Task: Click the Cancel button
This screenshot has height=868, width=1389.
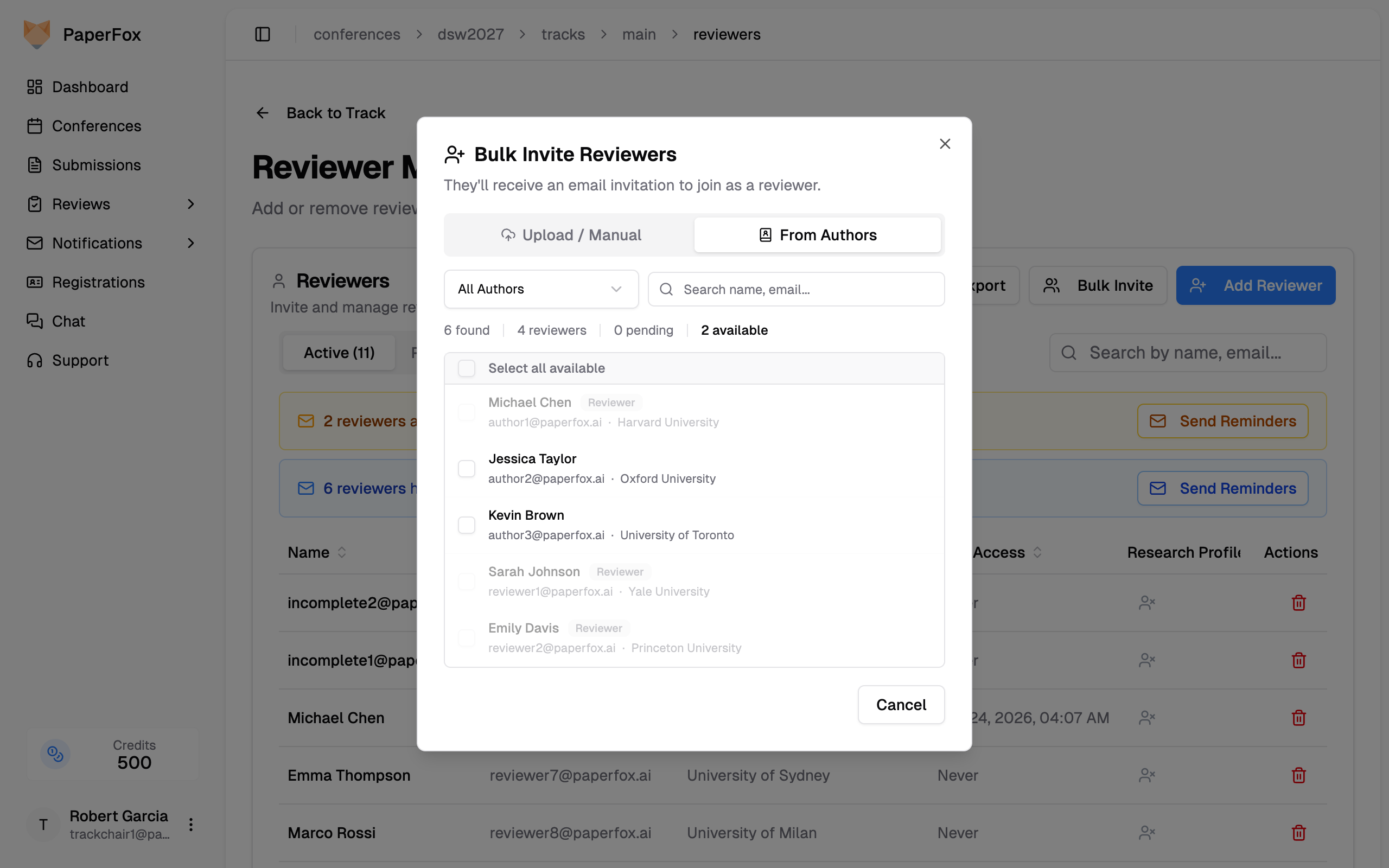Action: tap(901, 704)
